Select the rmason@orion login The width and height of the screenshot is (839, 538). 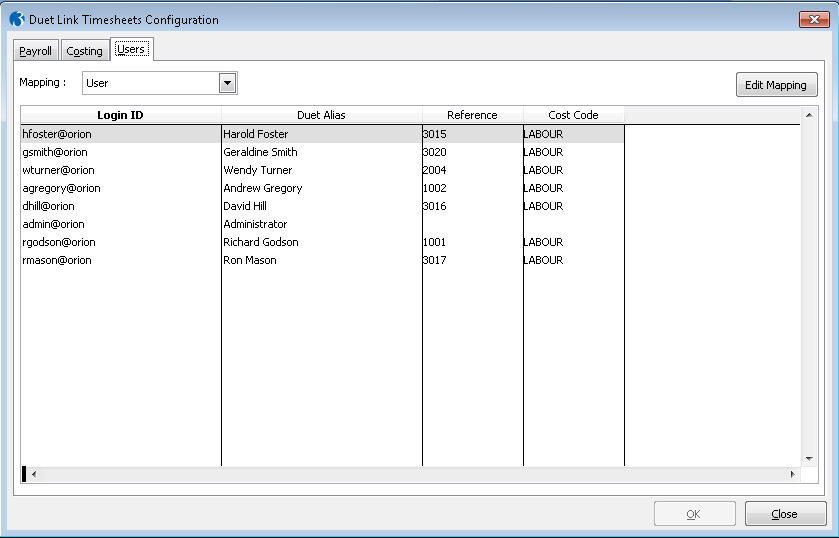[x=57, y=260]
